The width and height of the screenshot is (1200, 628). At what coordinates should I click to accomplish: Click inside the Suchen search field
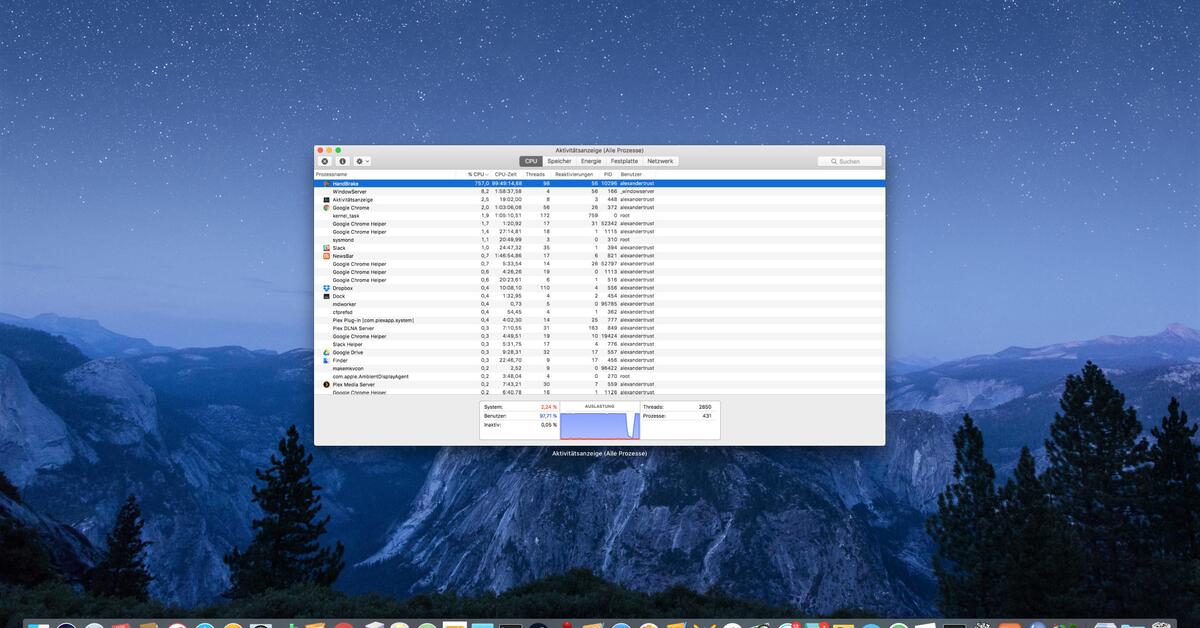pos(848,160)
